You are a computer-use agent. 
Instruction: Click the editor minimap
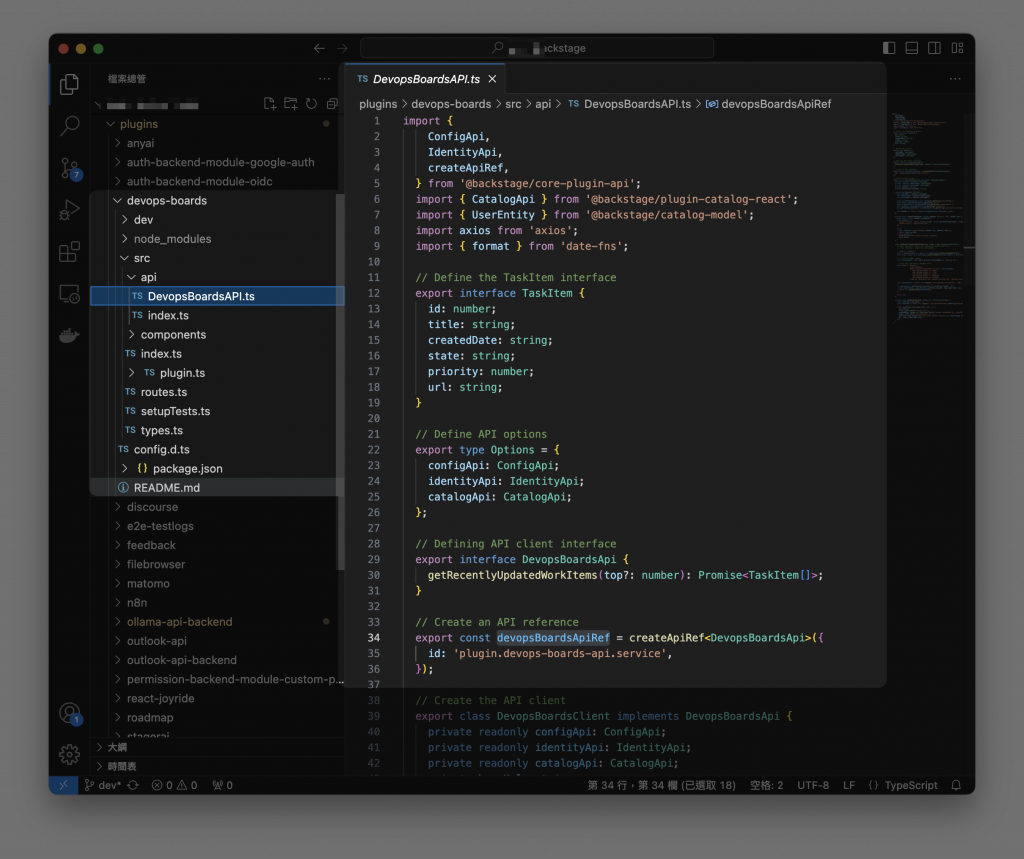point(926,216)
